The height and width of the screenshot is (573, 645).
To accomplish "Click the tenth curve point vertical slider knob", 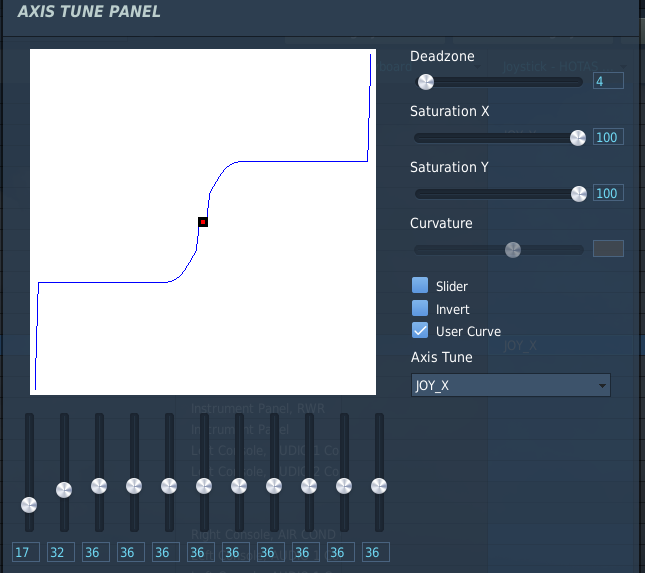I will [344, 486].
